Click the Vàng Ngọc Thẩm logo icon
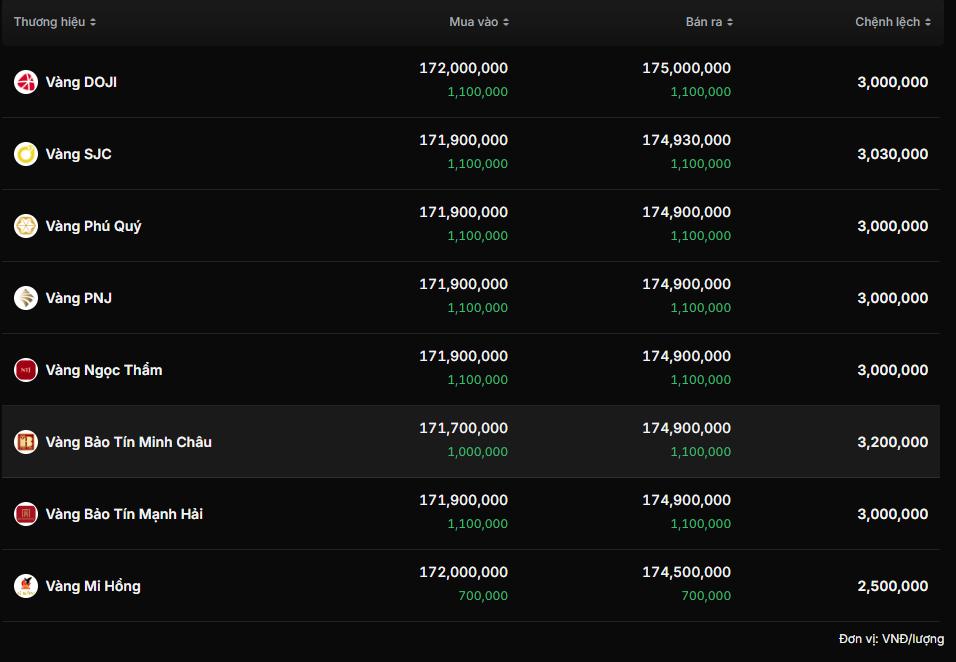The height and width of the screenshot is (662, 956). pyautogui.click(x=26, y=370)
